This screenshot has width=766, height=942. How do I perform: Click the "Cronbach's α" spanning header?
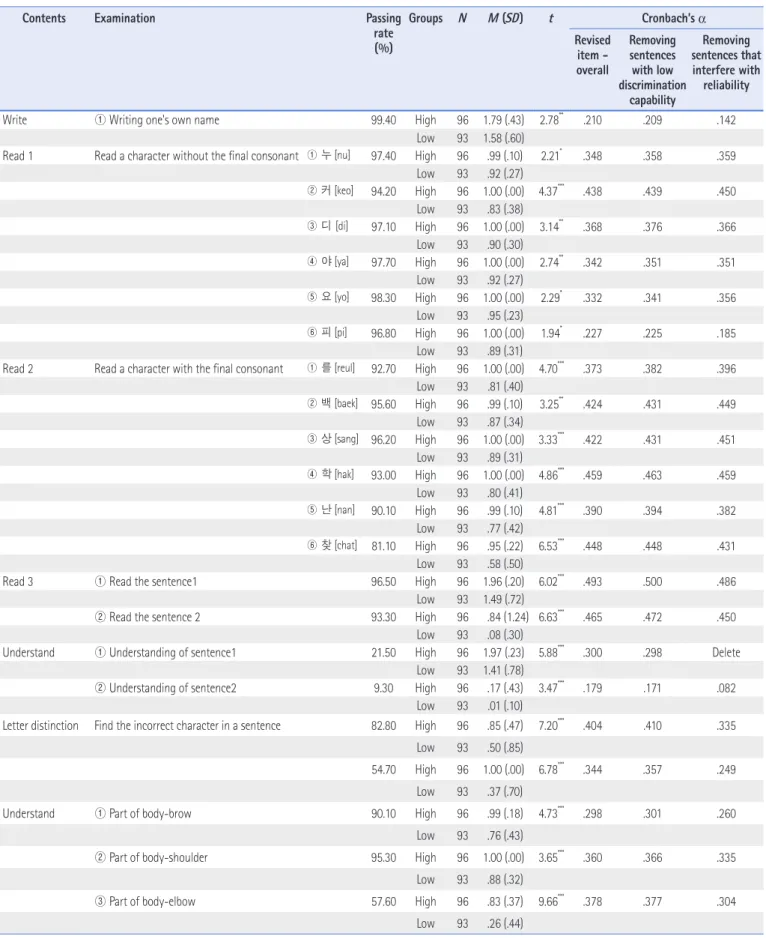click(673, 18)
